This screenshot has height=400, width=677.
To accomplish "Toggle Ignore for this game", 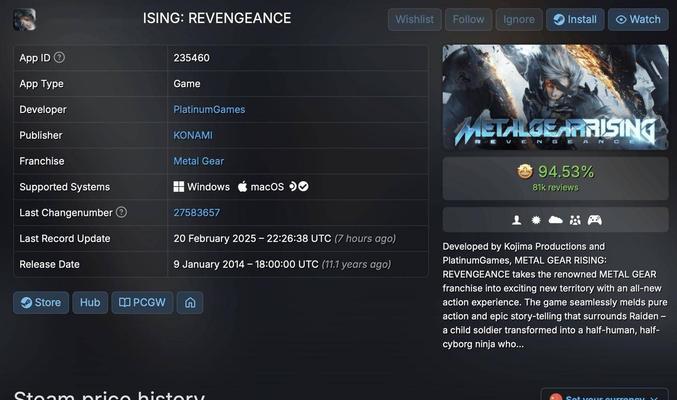I will point(518,19).
